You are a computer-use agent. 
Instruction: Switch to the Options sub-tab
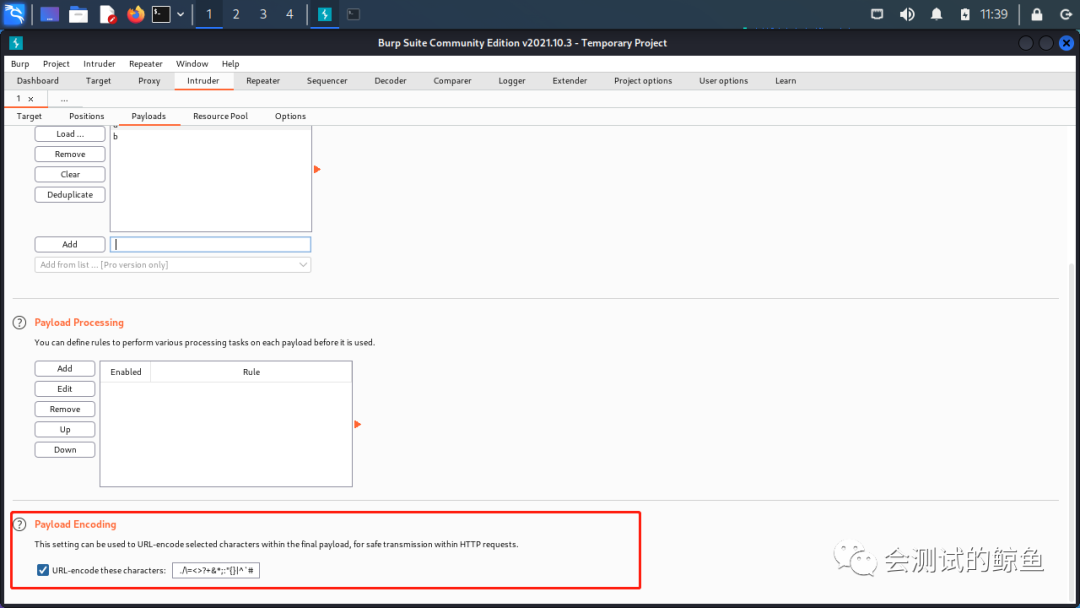[x=290, y=116]
